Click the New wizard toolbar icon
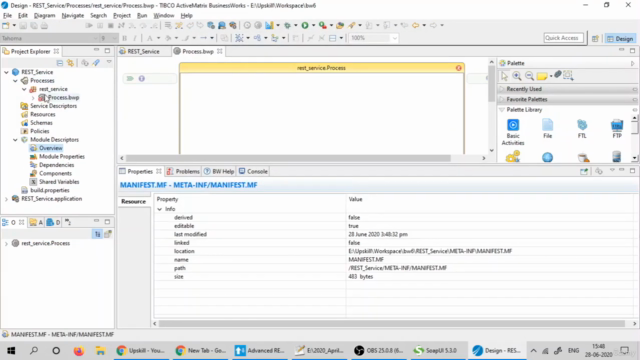Viewport: 640px width, 360px height. pyautogui.click(x=6, y=25)
